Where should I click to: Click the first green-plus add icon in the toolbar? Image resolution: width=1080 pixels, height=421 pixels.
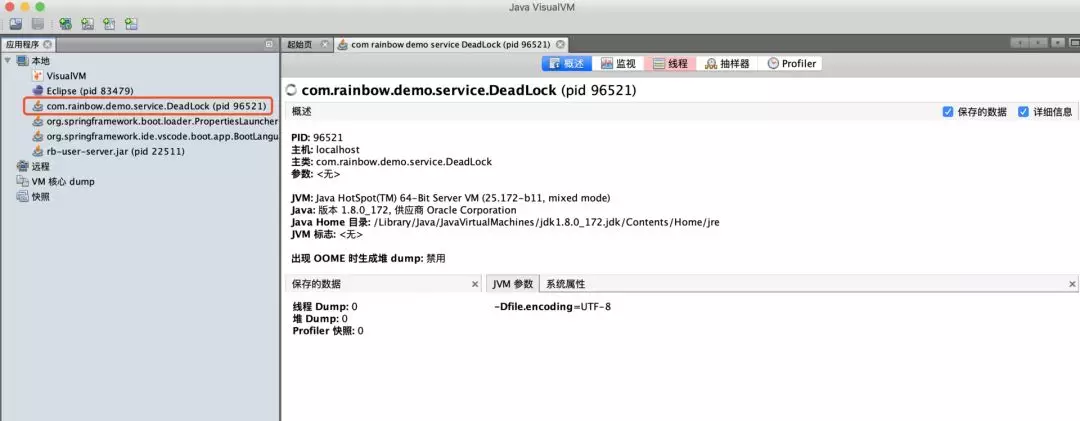(x=65, y=24)
